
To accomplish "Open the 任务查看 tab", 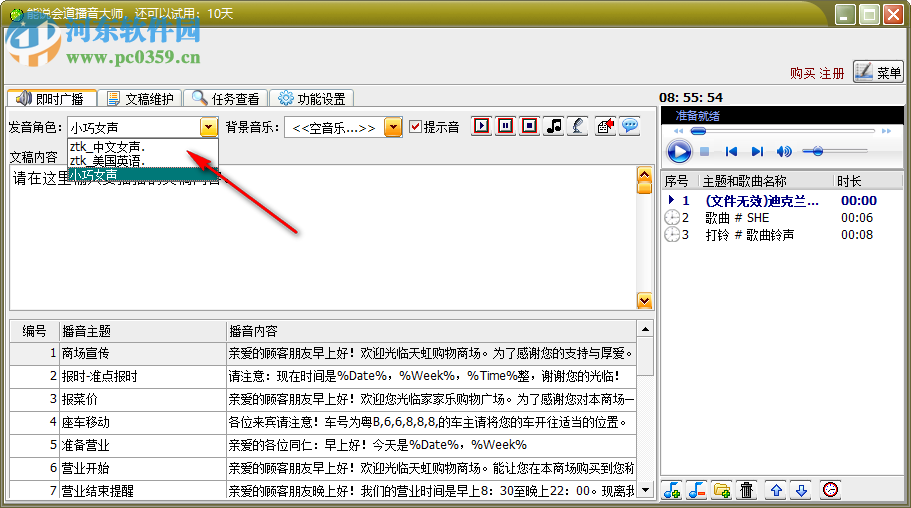I will [x=226, y=99].
